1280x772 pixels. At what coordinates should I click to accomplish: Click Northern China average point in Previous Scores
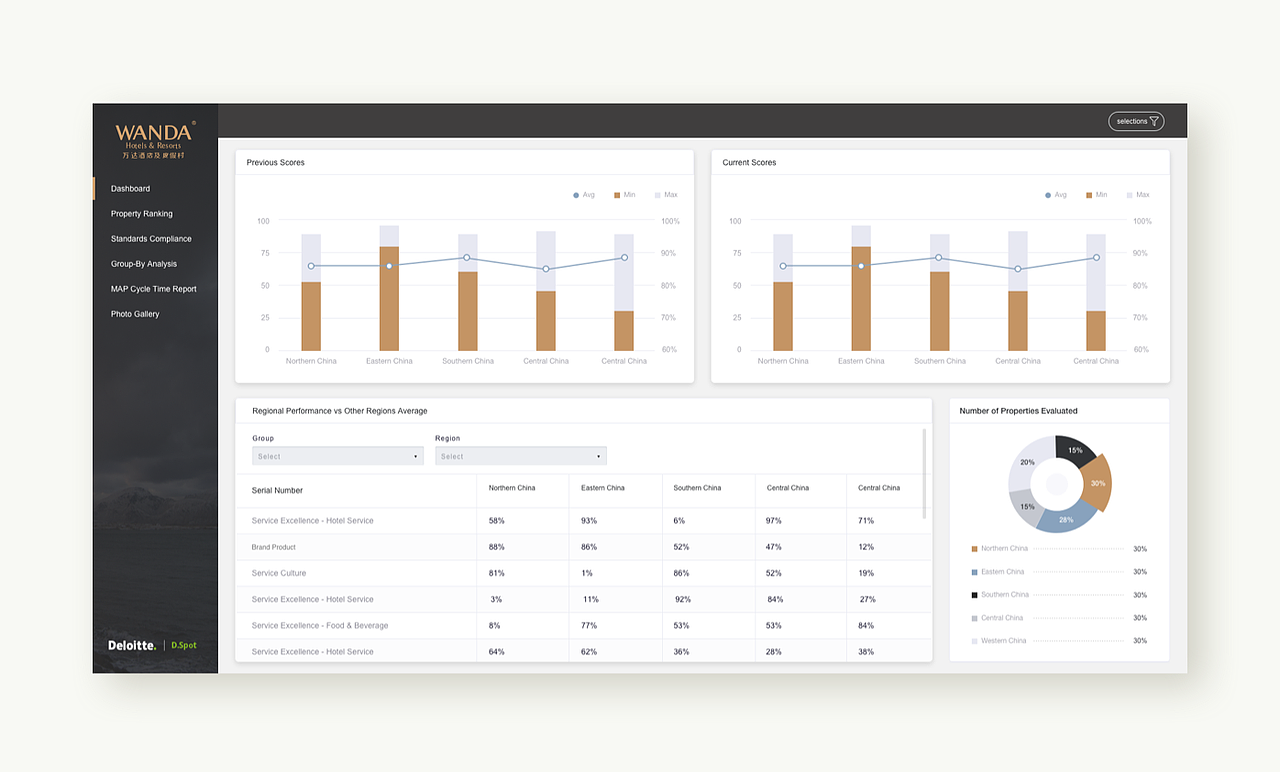tap(311, 266)
